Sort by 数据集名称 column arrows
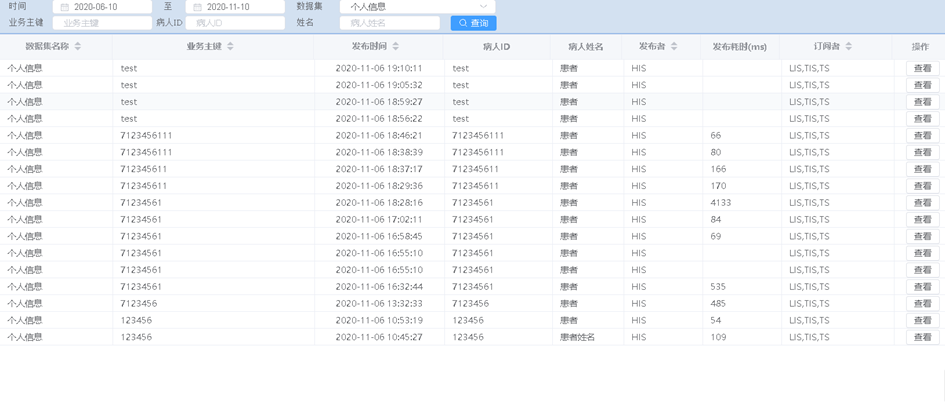Viewport: 945px width, 408px height. pos(78,46)
